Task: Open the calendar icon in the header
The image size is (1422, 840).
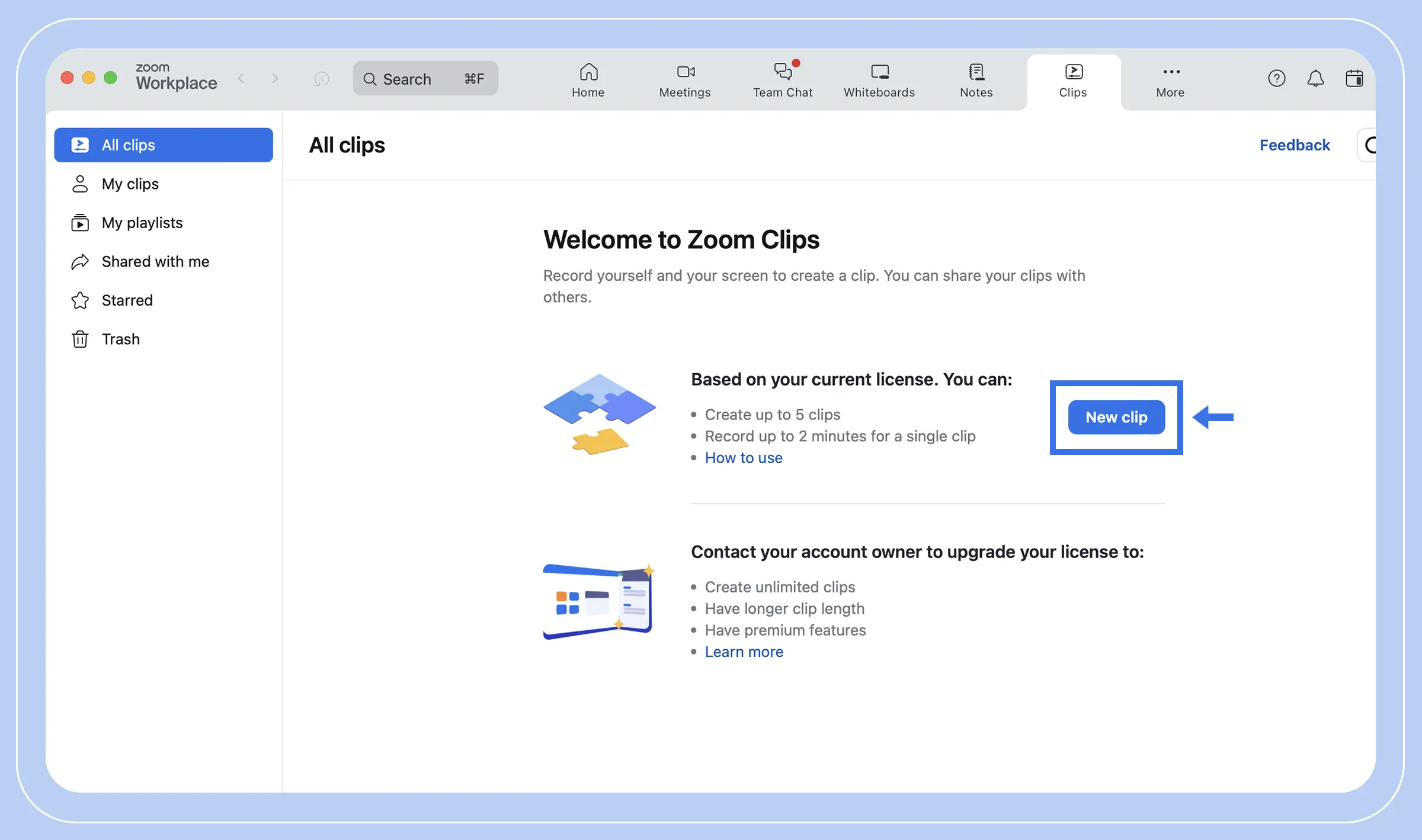Action: 1354,78
